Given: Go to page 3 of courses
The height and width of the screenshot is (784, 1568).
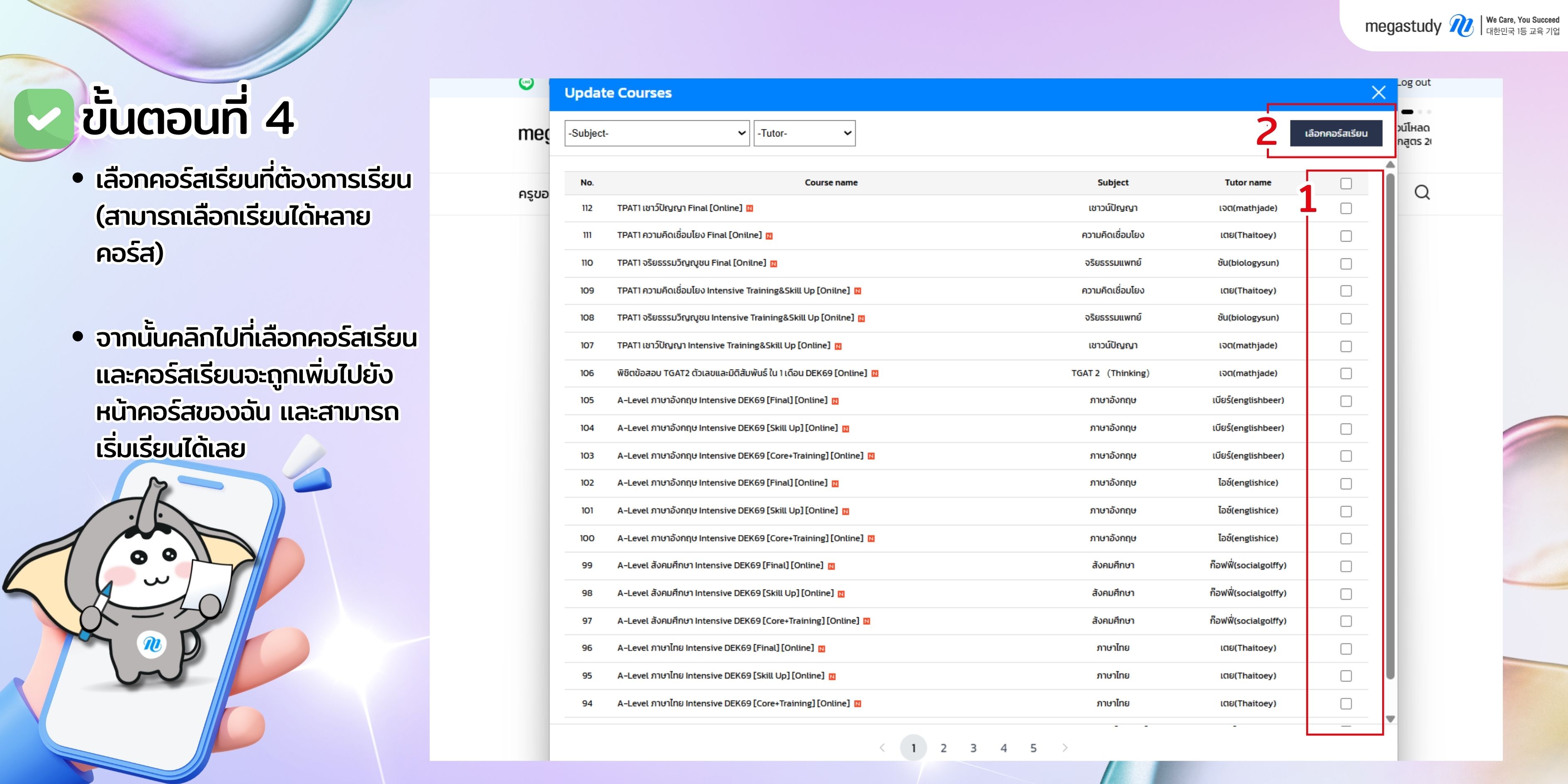Looking at the screenshot, I should (x=973, y=748).
